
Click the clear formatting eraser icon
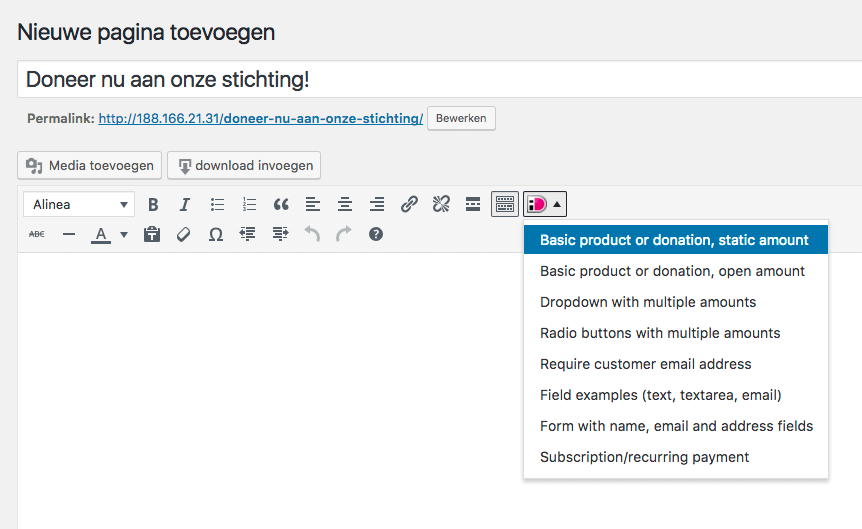click(x=183, y=235)
